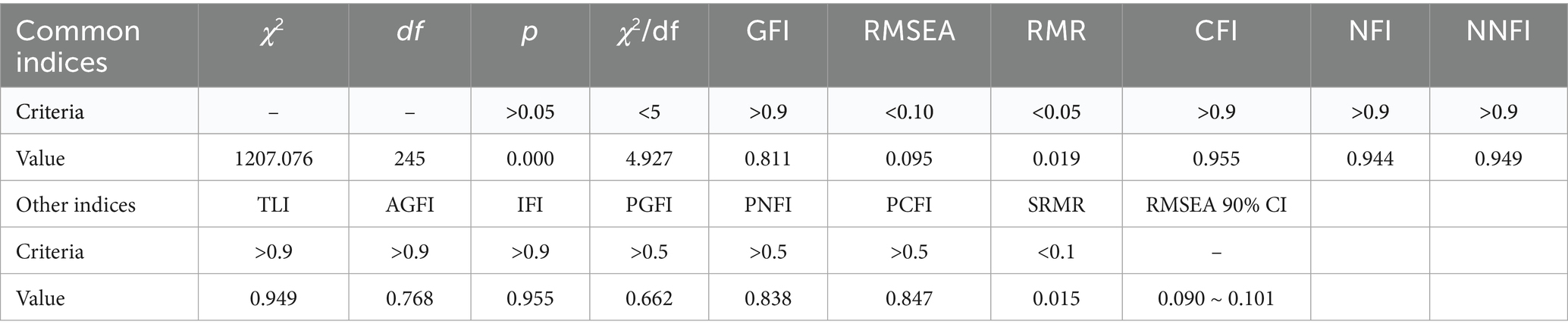Screen dimensions: 1568x334
Task: Select the PCFI value 0.847
Action: (x=908, y=298)
